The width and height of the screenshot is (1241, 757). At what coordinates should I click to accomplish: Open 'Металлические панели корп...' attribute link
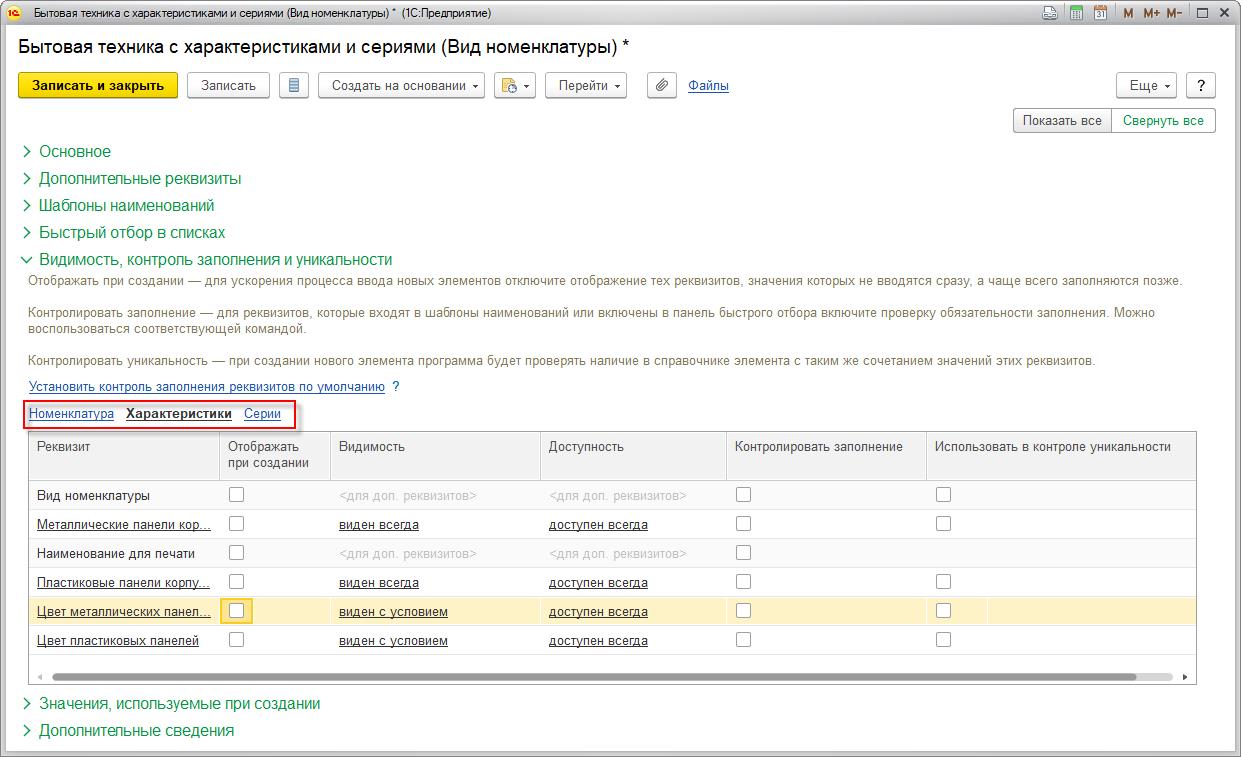point(124,524)
